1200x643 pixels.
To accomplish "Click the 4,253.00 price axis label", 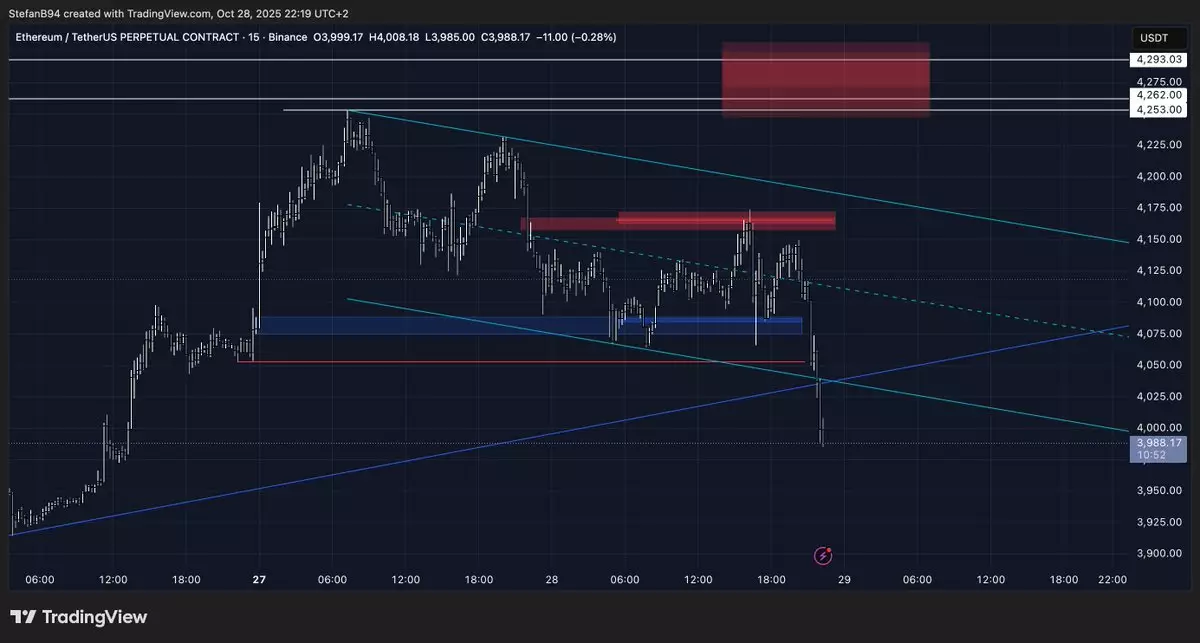I will pos(1159,109).
